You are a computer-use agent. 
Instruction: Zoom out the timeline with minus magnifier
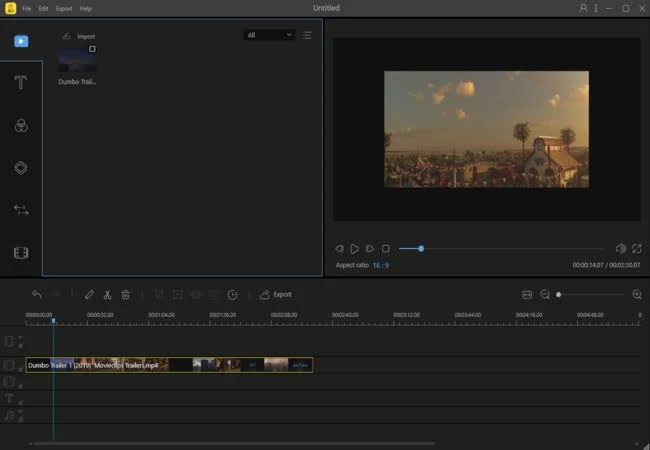[545, 295]
